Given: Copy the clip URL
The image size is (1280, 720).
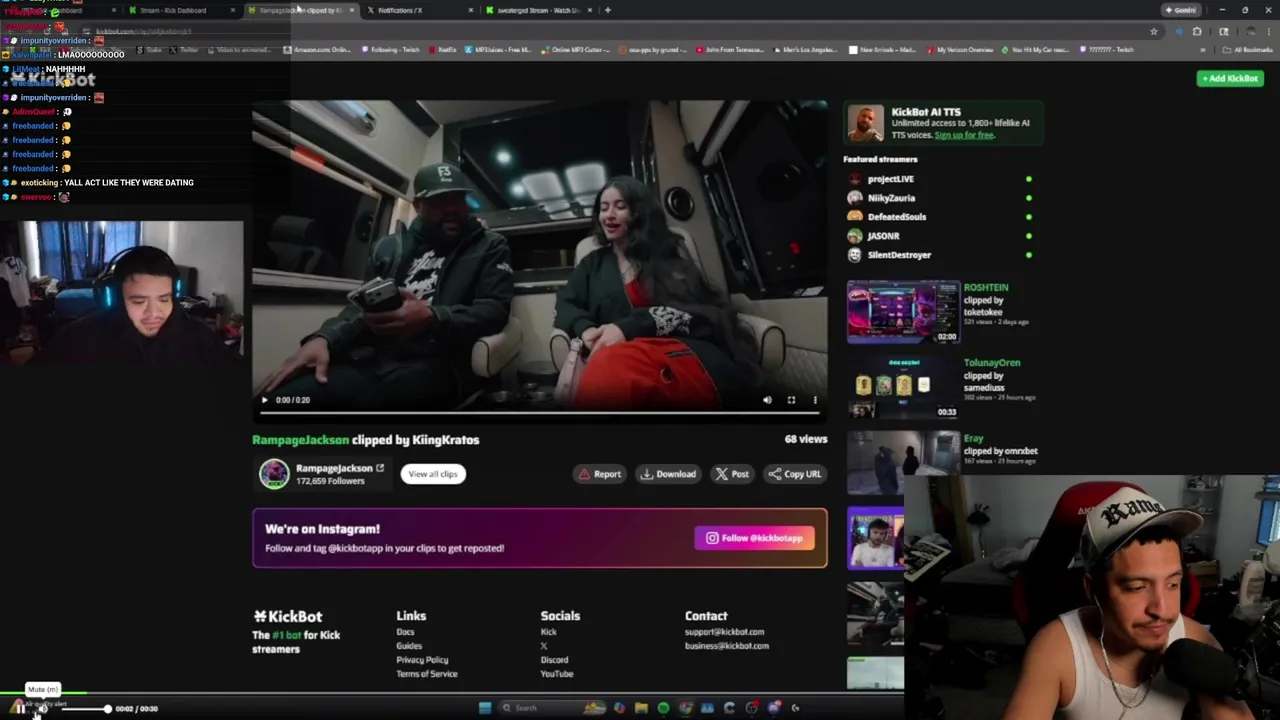Looking at the screenshot, I should coord(794,474).
